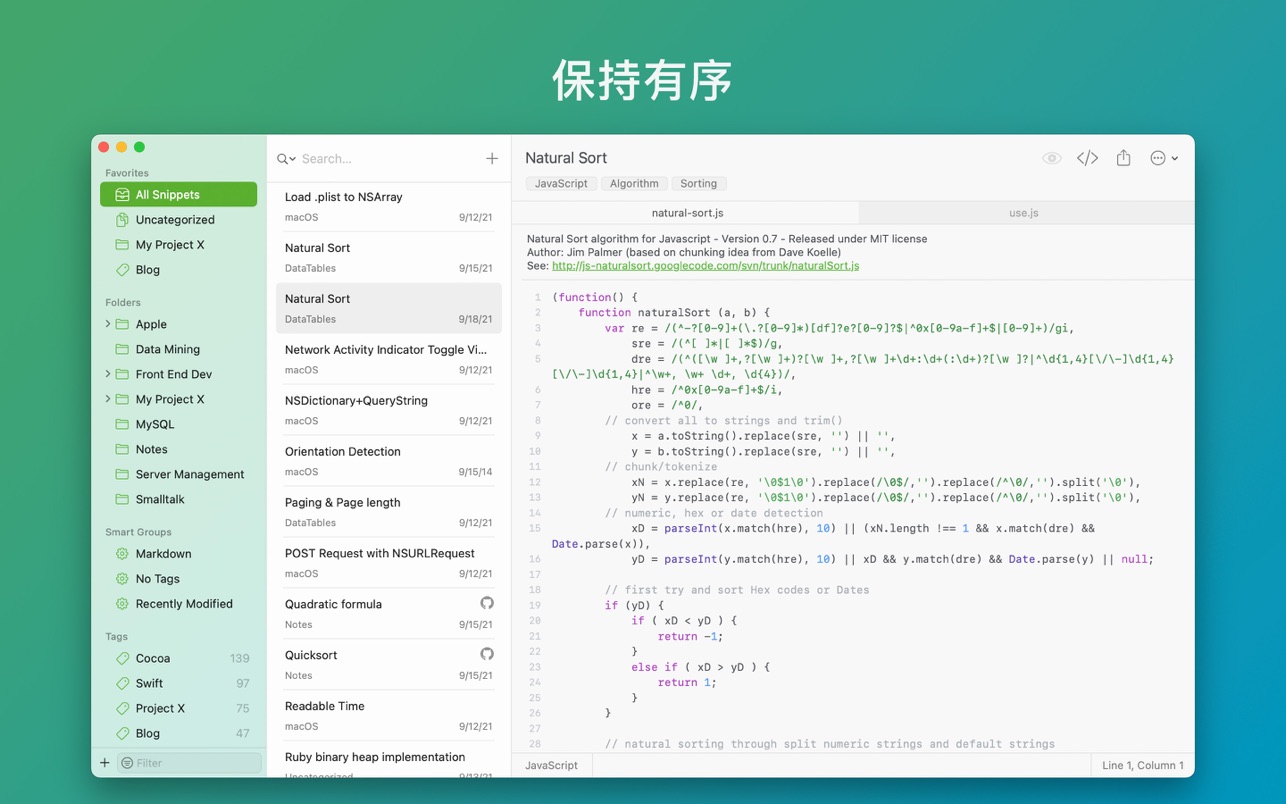Open the Paging & Page length snippet
Viewport: 1286px width, 804px height.
(389, 513)
